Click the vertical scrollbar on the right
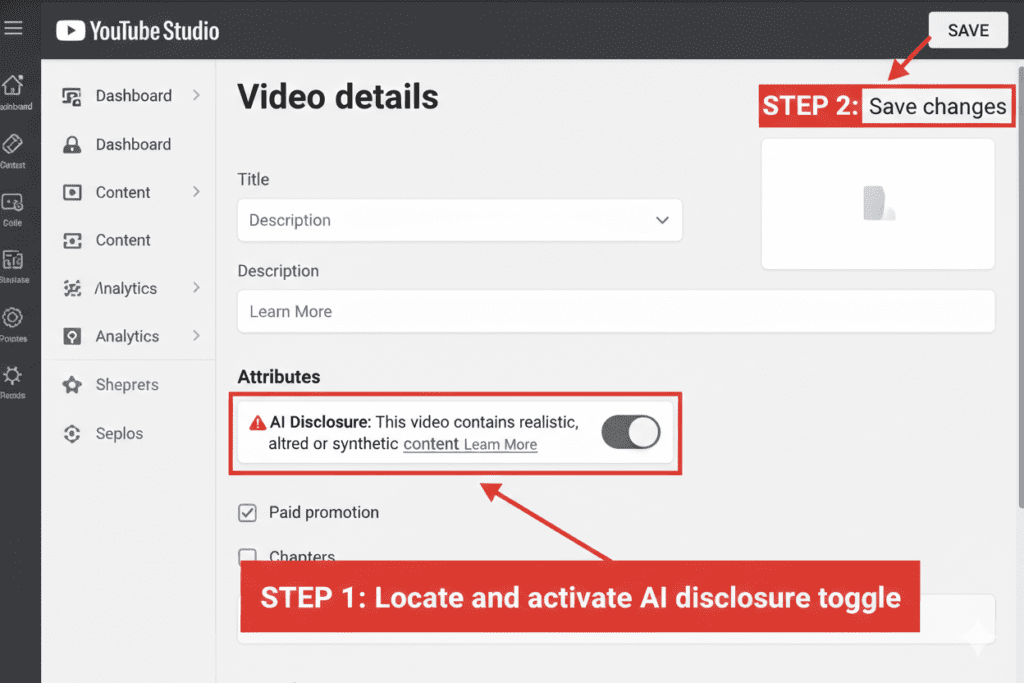Viewport: 1024px width, 683px height. [x=1020, y=286]
